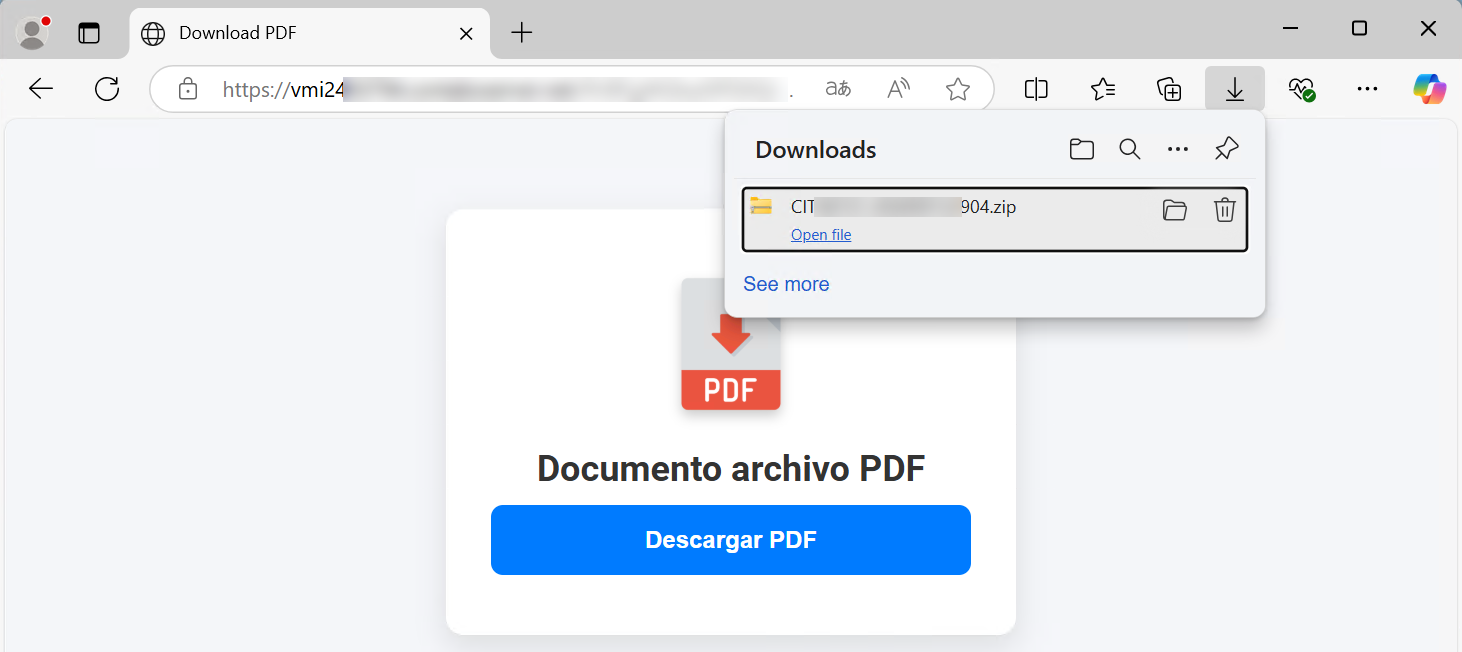Image resolution: width=1462 pixels, height=652 pixels.
Task: Refresh the current page
Action: (x=107, y=89)
